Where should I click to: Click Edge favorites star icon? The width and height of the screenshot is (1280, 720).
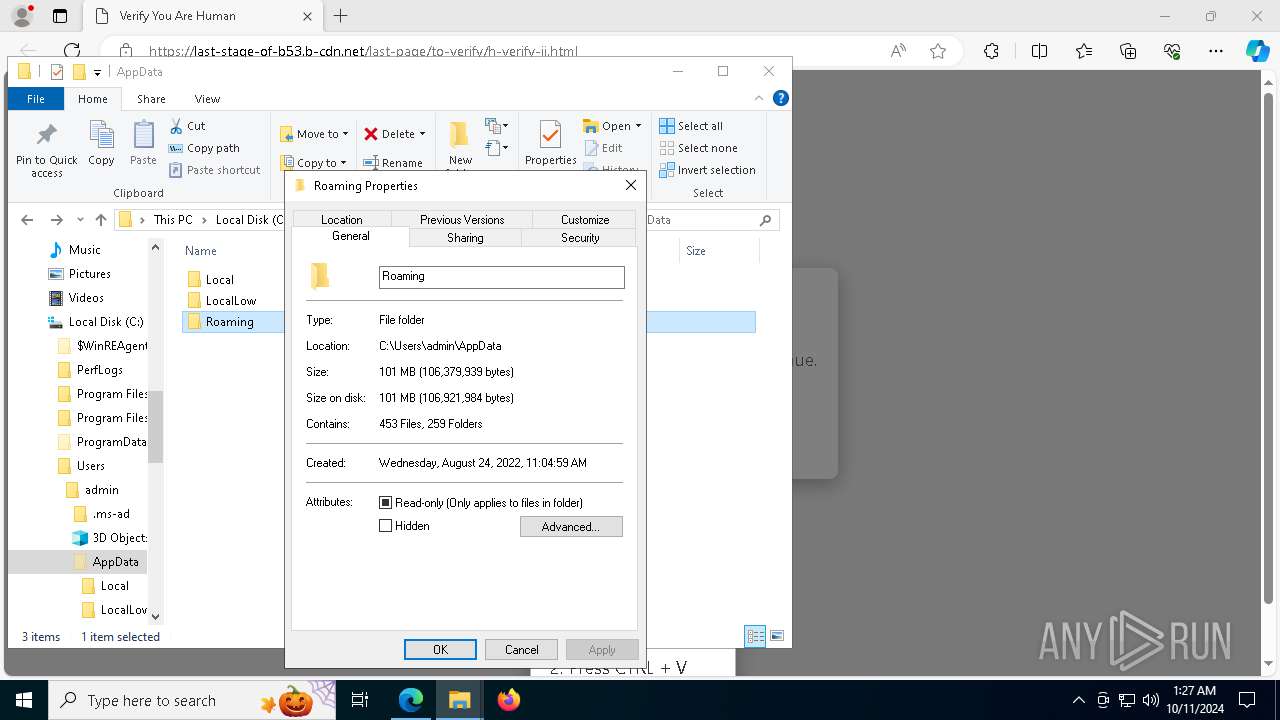pos(938,51)
